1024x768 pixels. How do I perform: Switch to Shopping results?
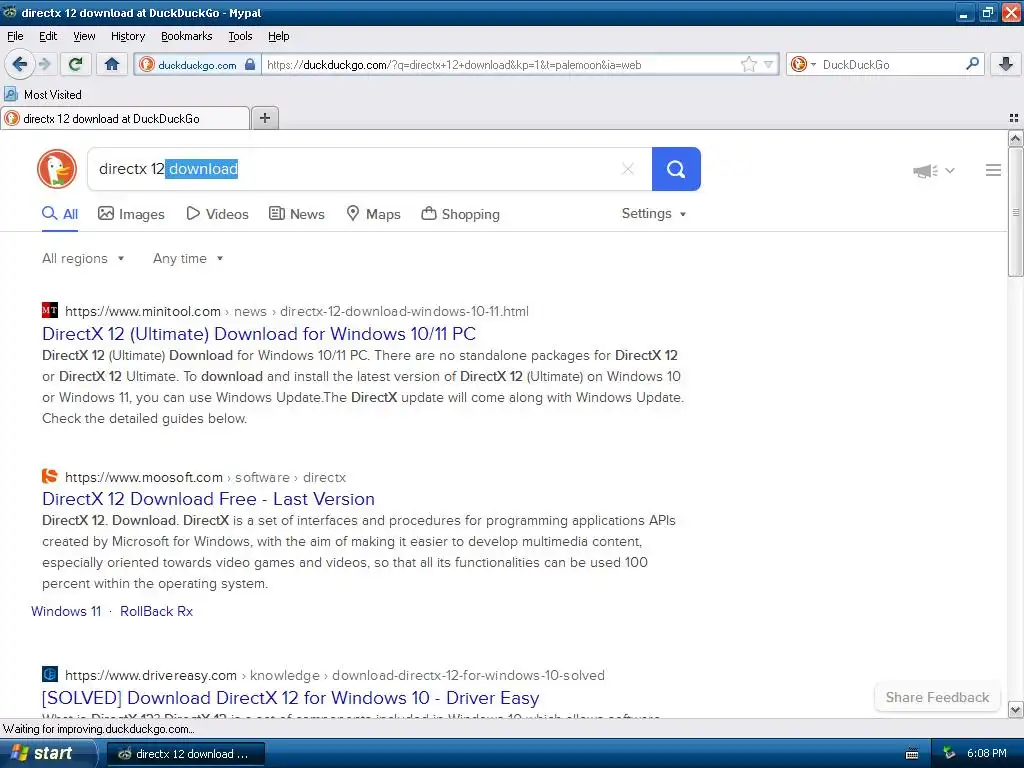[460, 214]
